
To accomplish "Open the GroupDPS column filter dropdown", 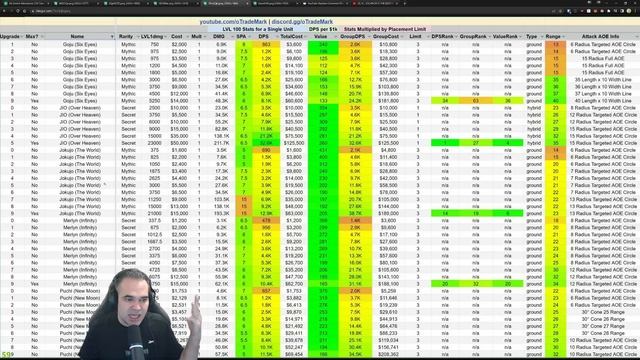I will pos(369,37).
